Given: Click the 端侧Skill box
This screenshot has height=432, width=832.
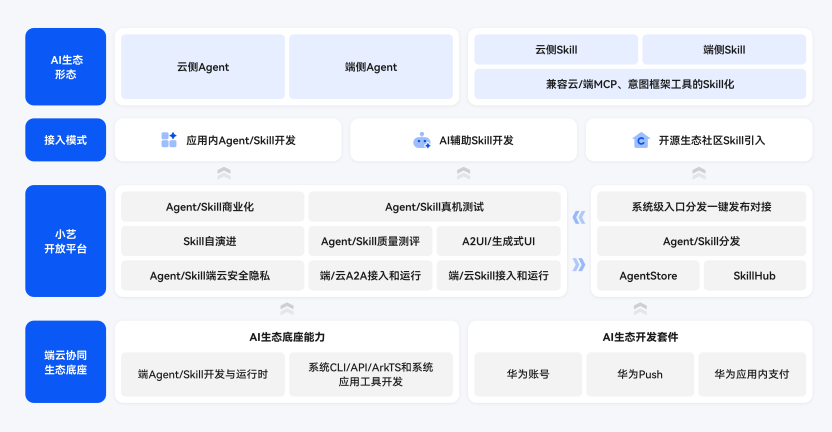Looking at the screenshot, I should 724,50.
